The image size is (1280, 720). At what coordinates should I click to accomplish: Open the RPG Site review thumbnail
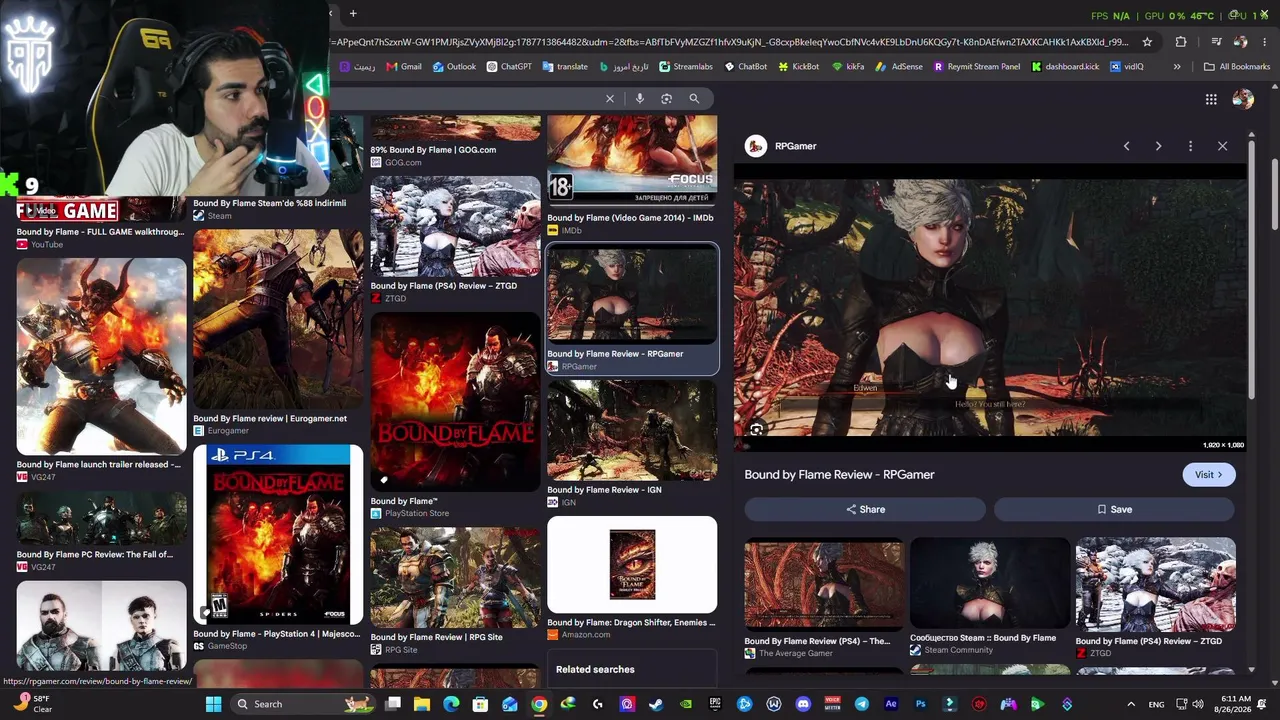coord(455,577)
